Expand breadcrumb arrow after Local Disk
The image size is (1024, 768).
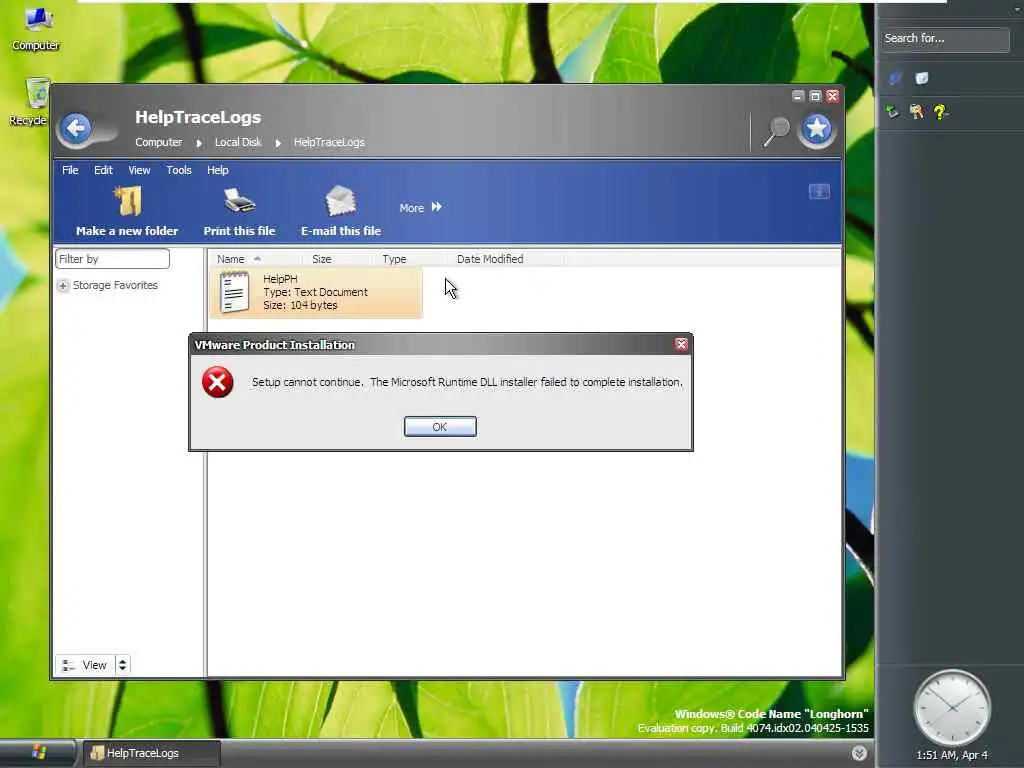278,142
